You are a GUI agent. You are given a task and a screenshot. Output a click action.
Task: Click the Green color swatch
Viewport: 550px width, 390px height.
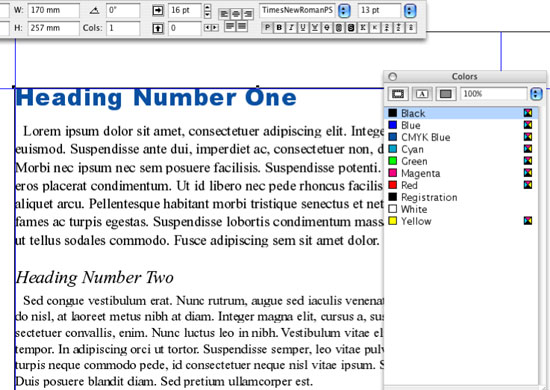pos(393,161)
